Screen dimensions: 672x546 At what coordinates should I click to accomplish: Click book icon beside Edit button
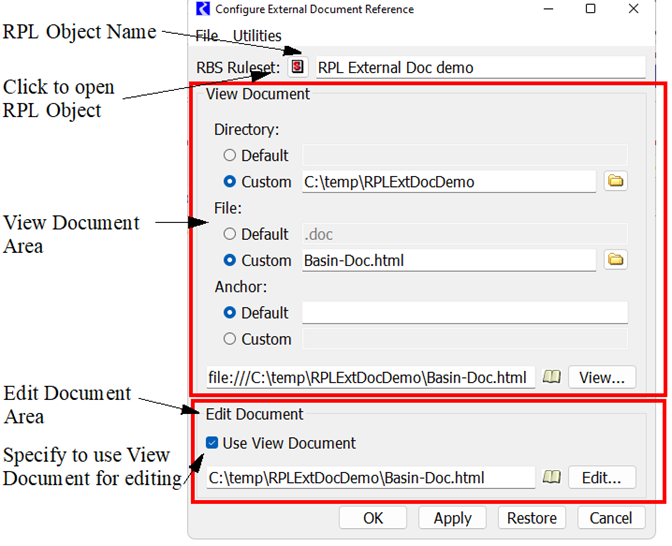[552, 477]
